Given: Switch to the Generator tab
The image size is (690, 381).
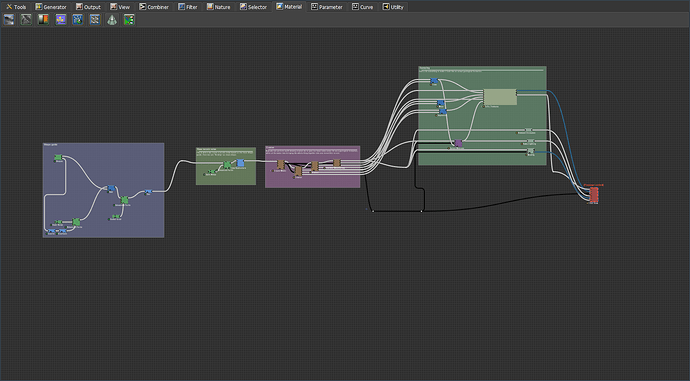Looking at the screenshot, I should [51, 7].
